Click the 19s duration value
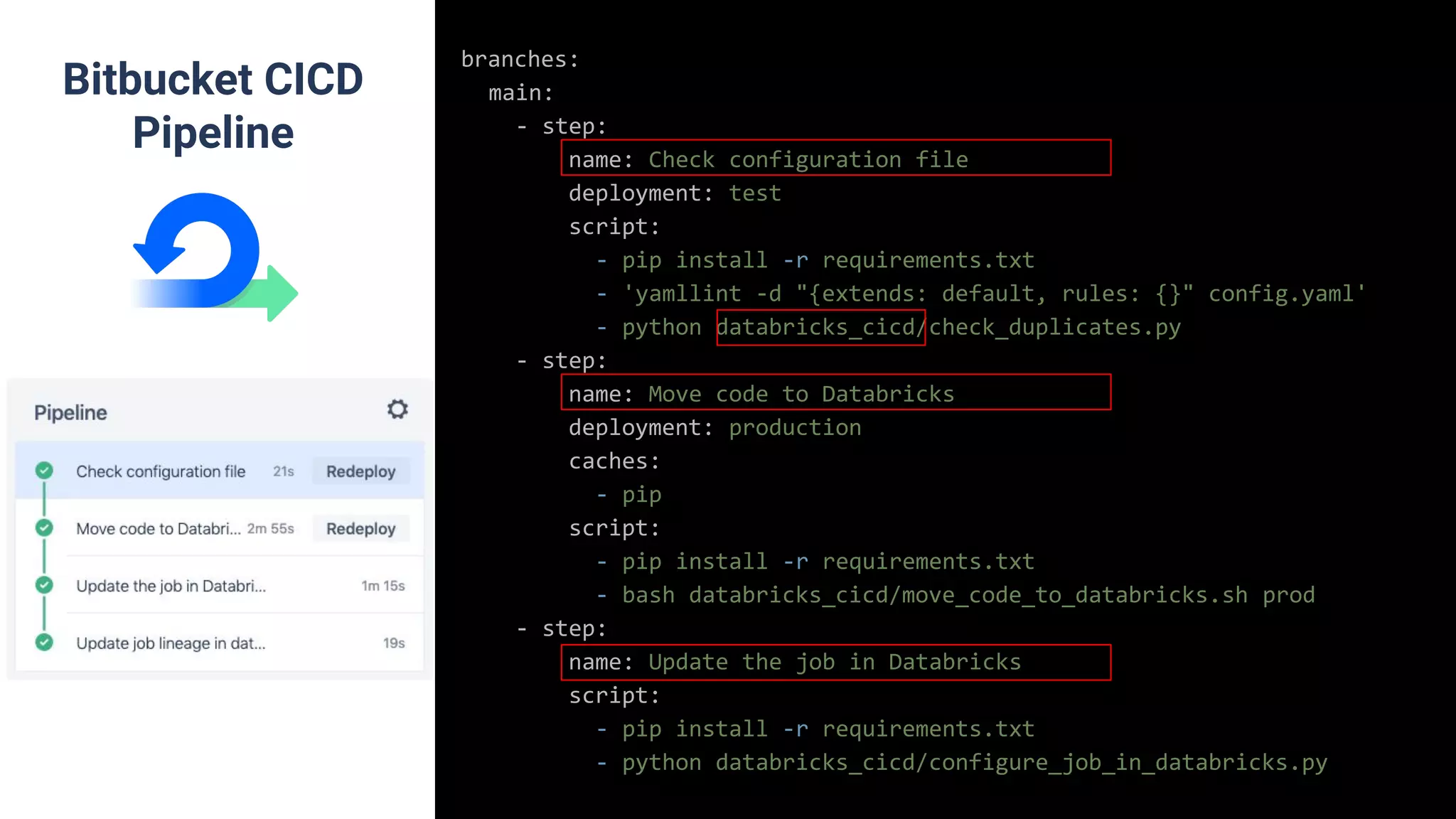Viewport: 1456px width, 819px height. [x=394, y=643]
